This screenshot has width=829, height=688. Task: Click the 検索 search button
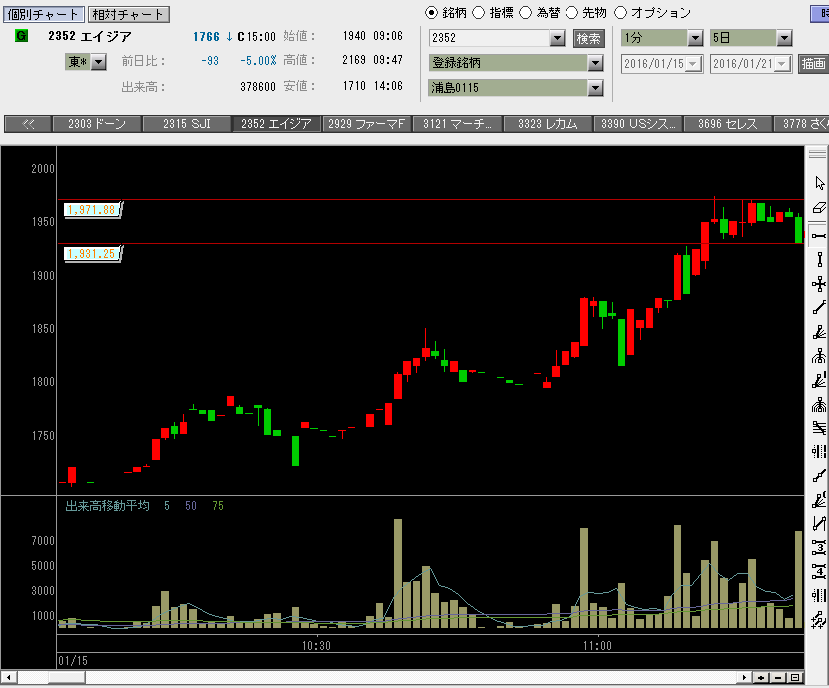588,38
